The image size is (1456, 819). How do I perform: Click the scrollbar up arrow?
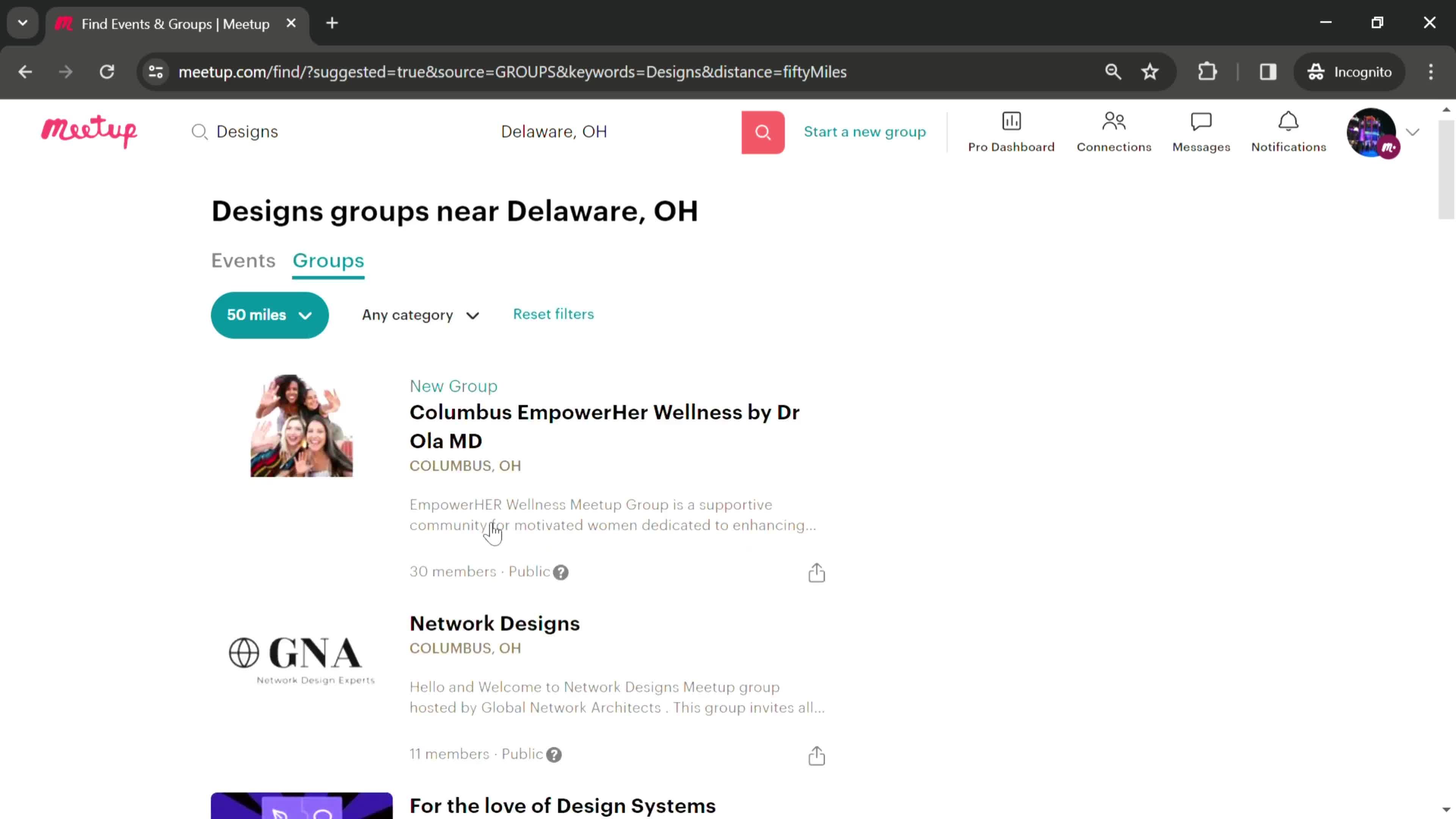pyautogui.click(x=1446, y=109)
